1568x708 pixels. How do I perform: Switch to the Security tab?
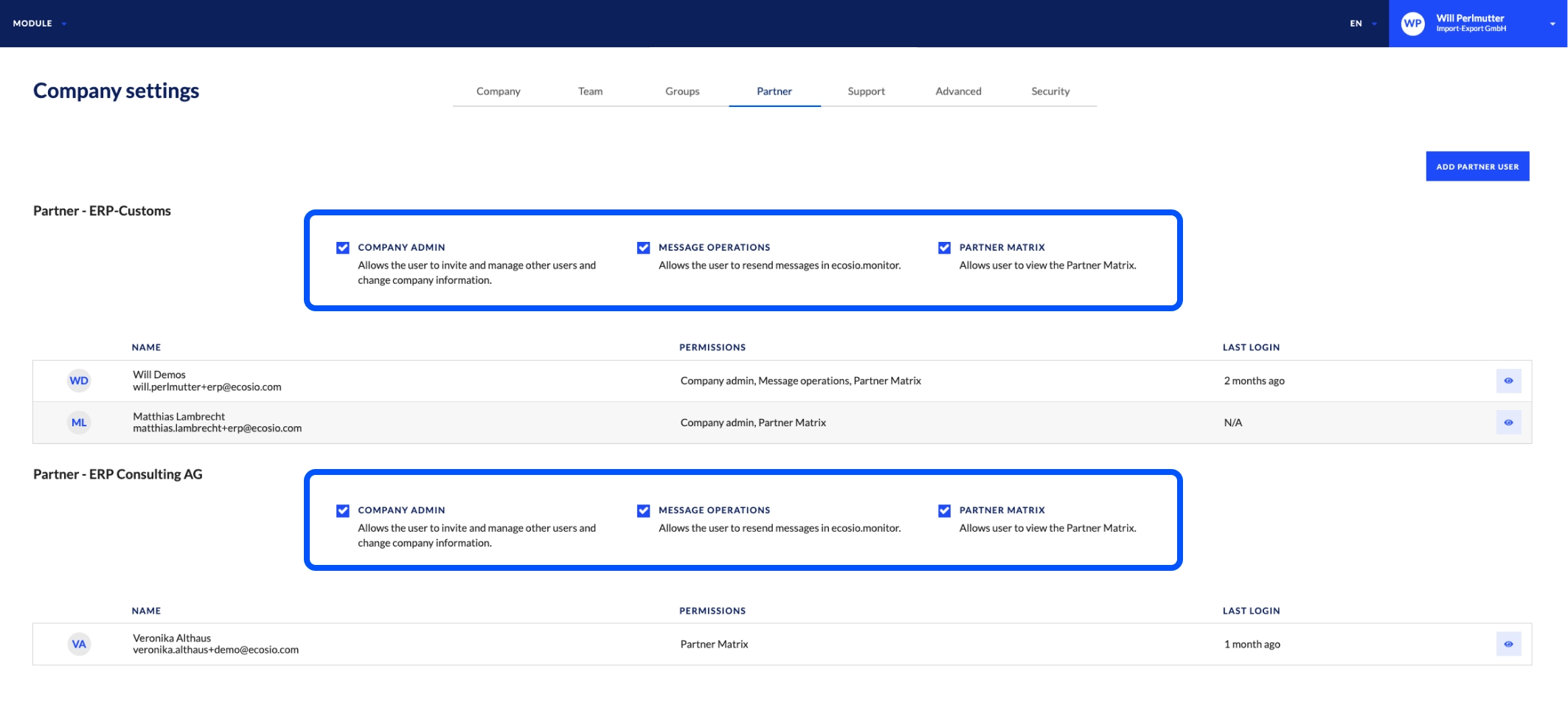click(x=1050, y=91)
